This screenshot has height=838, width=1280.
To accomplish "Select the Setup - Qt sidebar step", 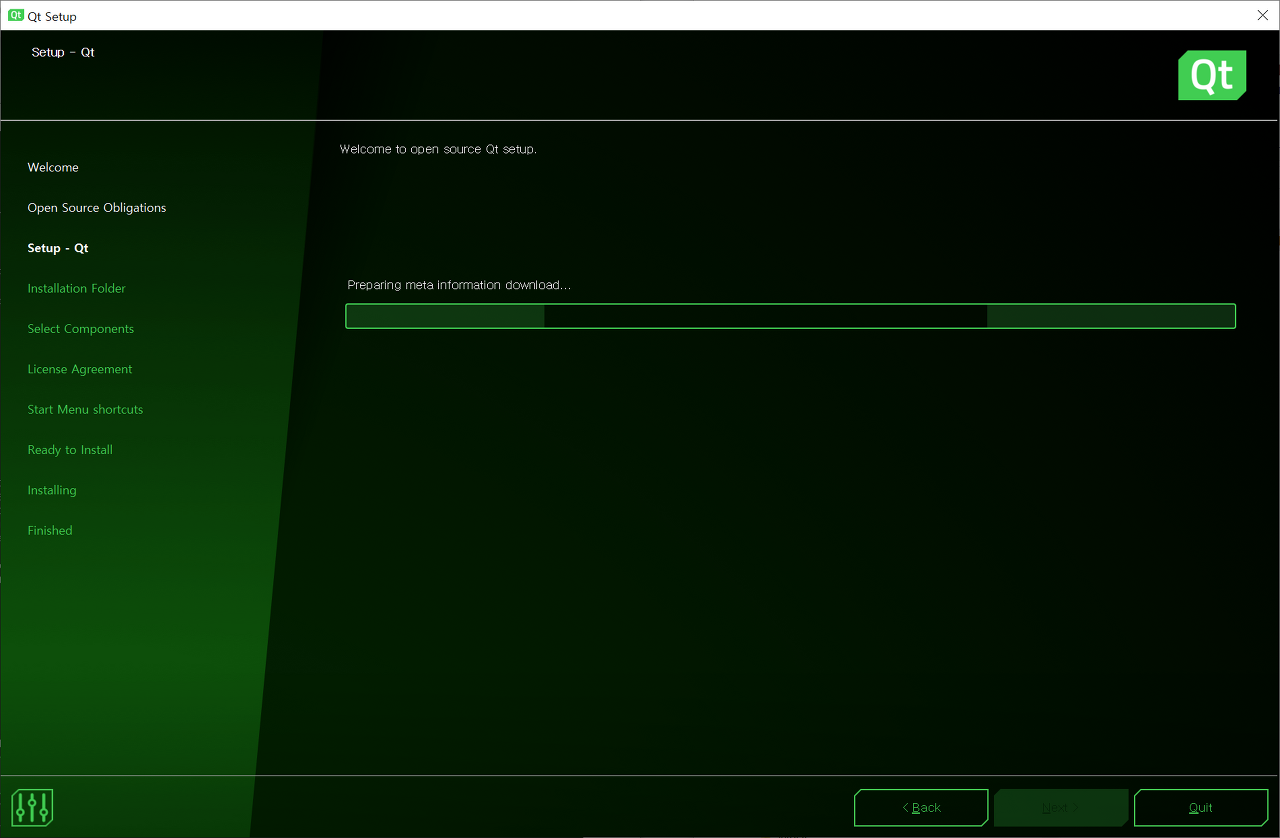I will click(x=58, y=248).
